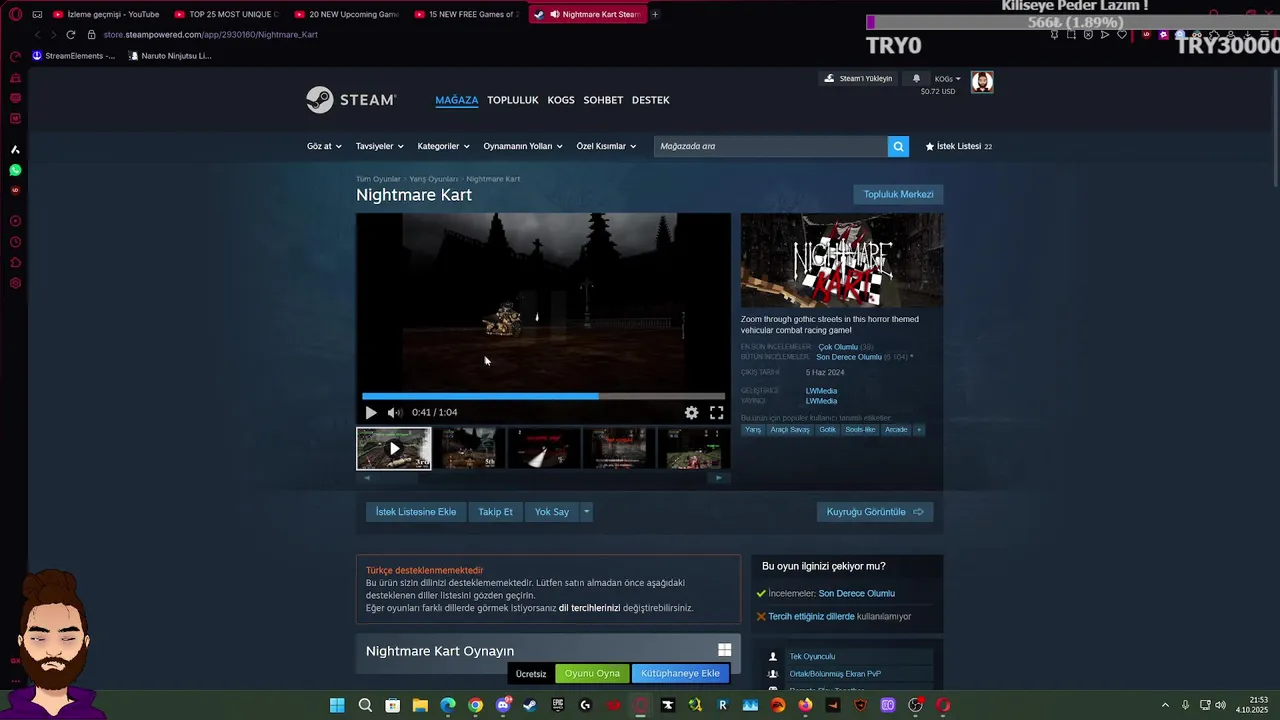
Task: Switch to 20 NEW Upcoming Games tab
Action: click(x=347, y=14)
